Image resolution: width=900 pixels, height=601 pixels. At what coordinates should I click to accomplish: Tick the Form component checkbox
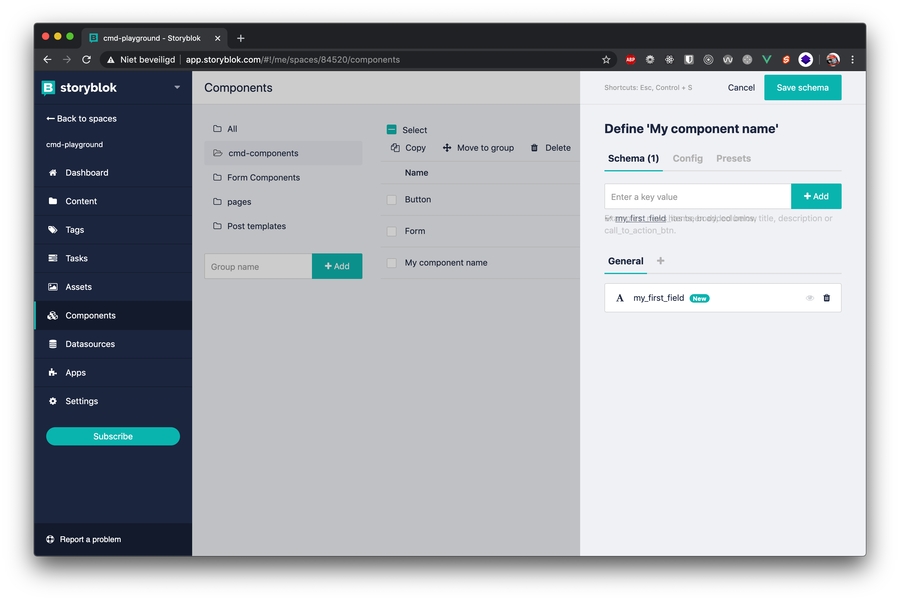click(392, 231)
